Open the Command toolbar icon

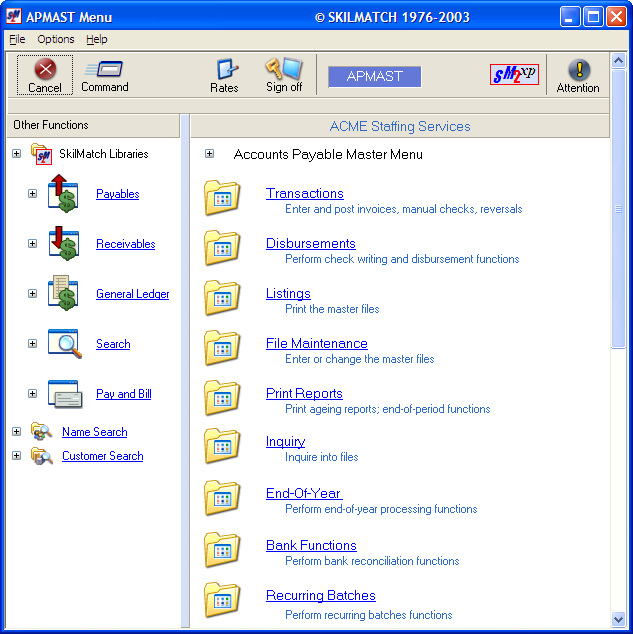(104, 69)
